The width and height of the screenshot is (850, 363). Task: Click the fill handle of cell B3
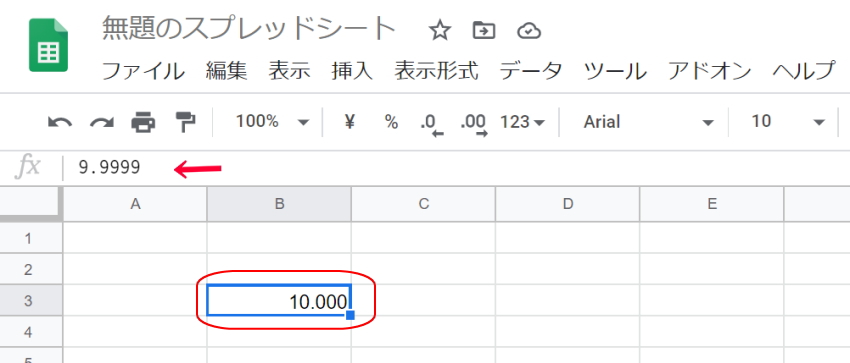[350, 315]
